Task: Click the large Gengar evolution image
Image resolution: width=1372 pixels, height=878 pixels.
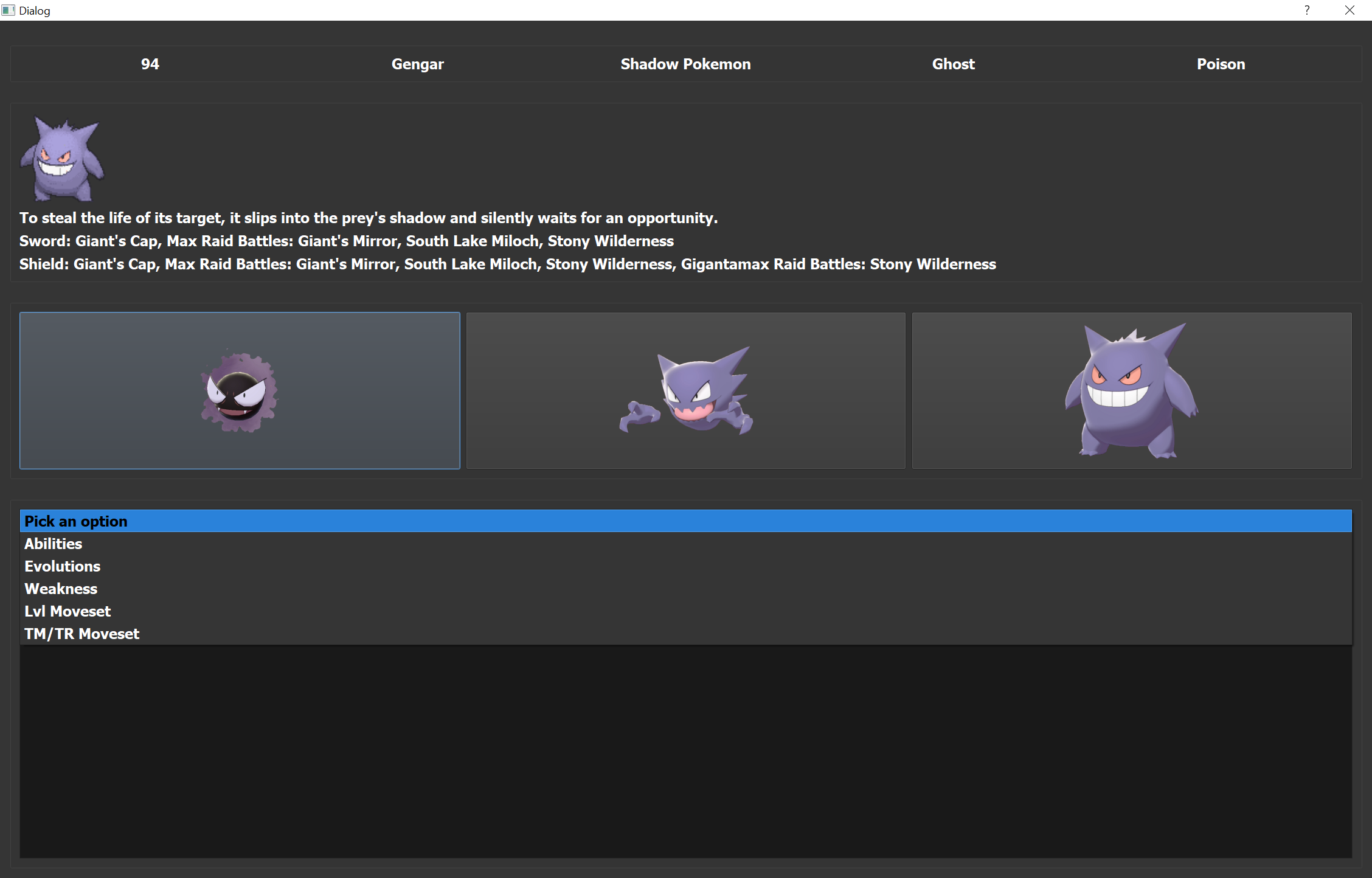Action: (1131, 390)
